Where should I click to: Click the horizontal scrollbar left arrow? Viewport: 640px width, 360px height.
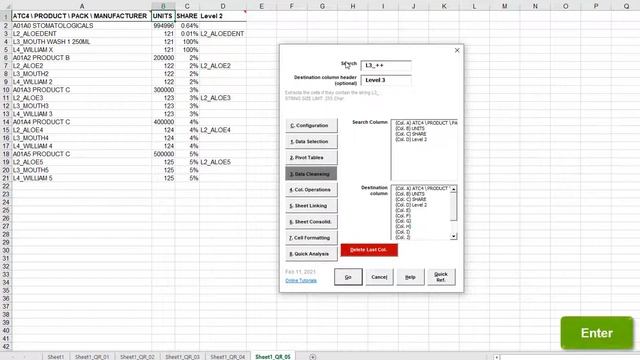[x=496, y=357]
